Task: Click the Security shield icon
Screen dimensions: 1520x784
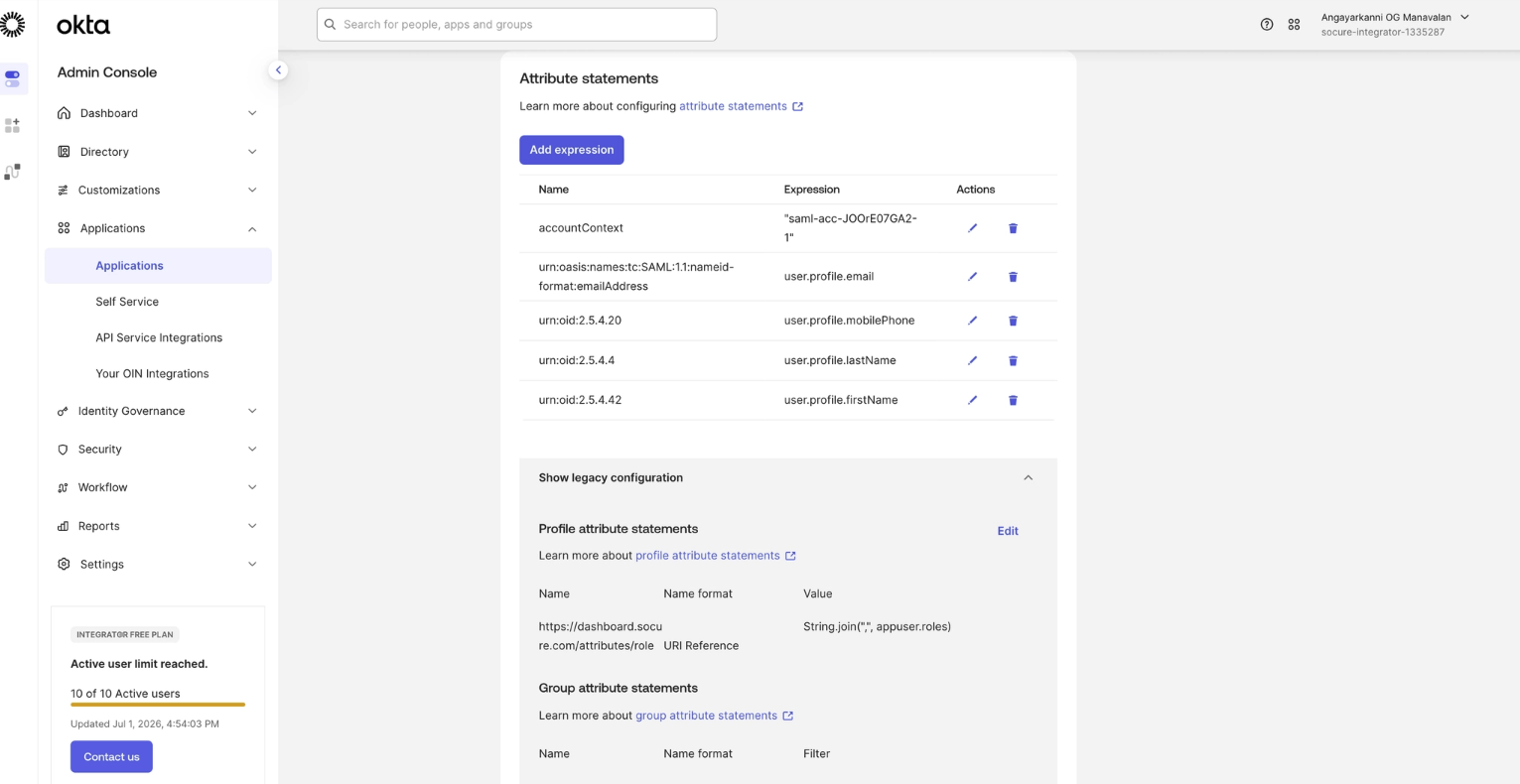Action: pyautogui.click(x=63, y=450)
